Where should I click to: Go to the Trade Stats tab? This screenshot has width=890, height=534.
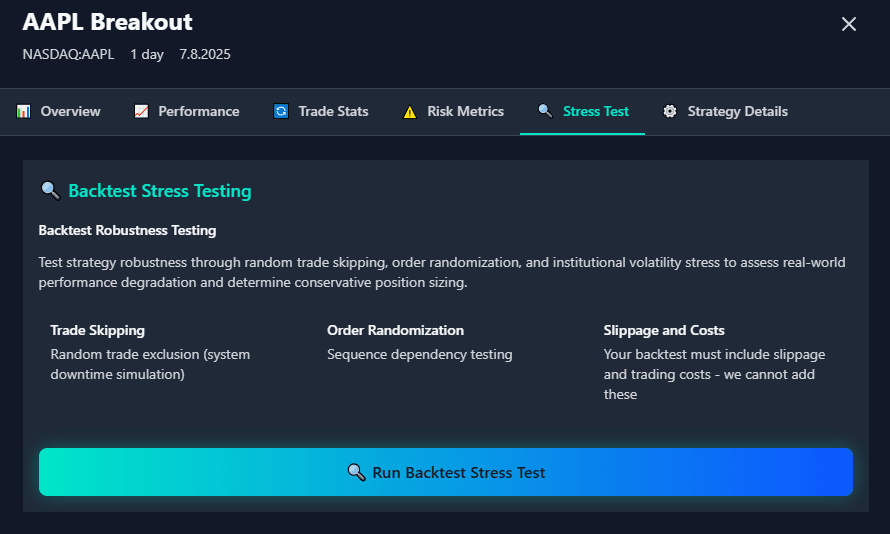(x=333, y=112)
